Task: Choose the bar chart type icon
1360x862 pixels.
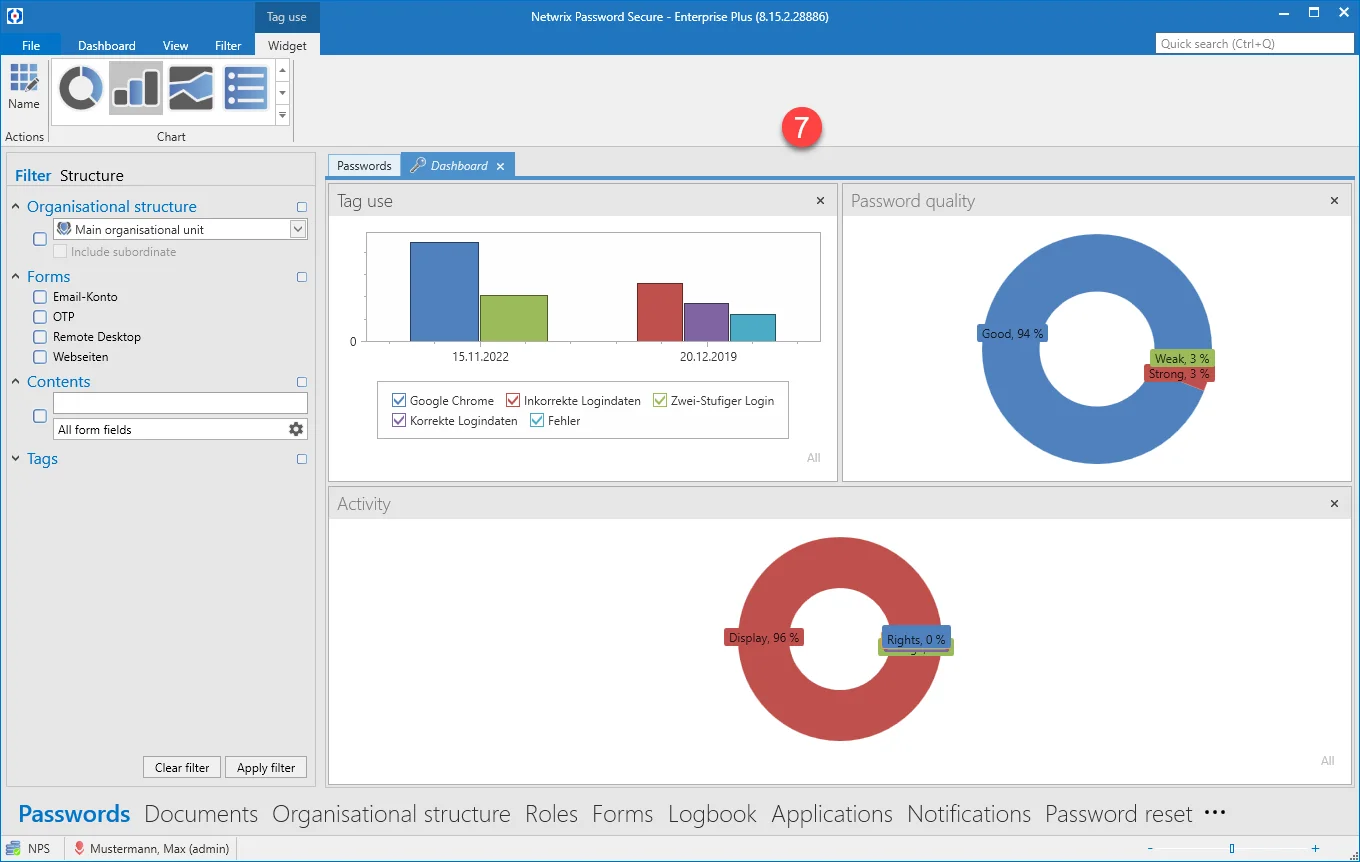Action: (x=136, y=88)
